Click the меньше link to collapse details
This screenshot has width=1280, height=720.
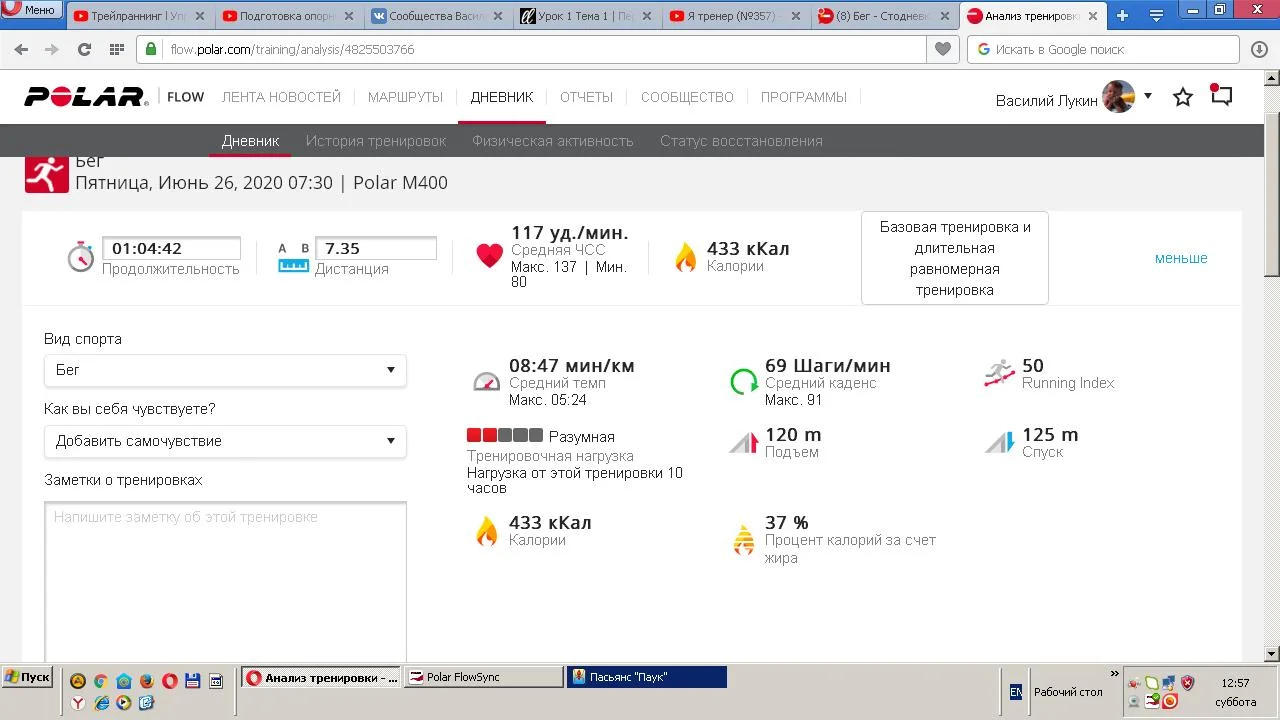(x=1181, y=258)
